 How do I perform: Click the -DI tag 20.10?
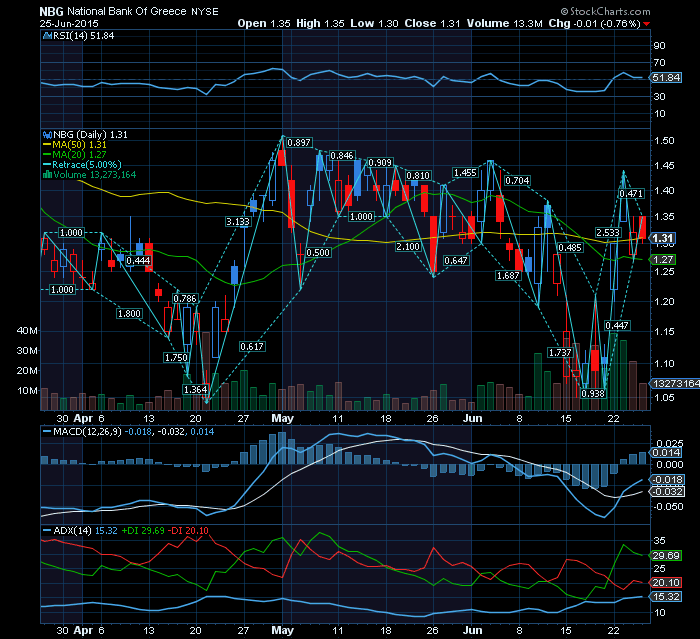(666, 582)
